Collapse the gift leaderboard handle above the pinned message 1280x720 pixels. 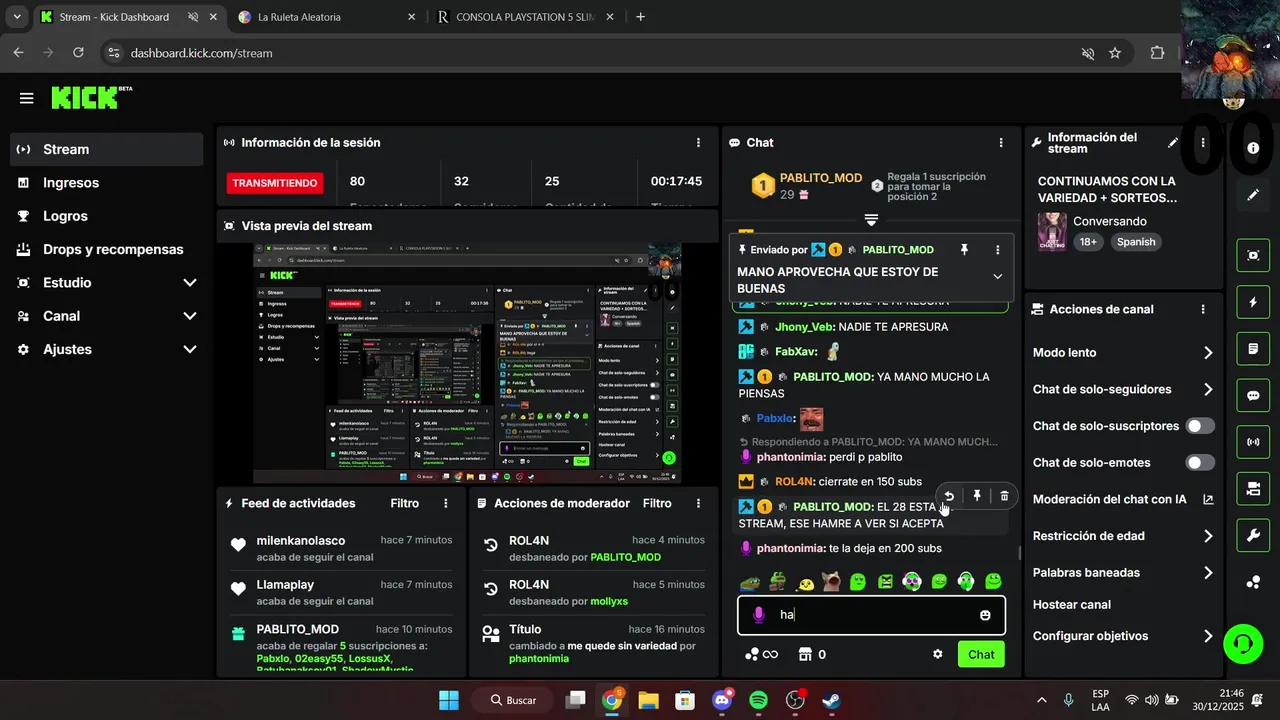(x=871, y=219)
